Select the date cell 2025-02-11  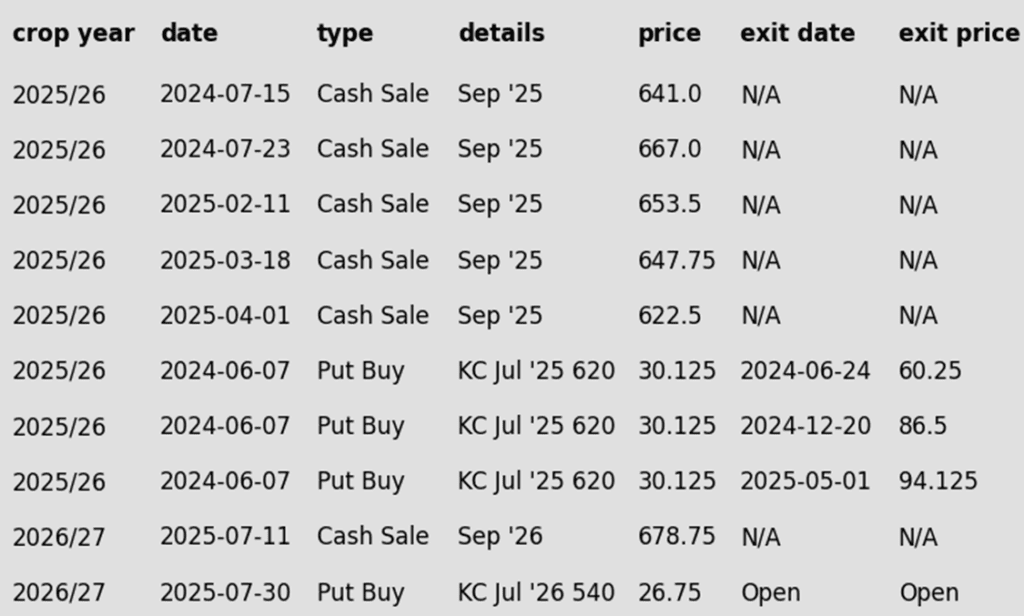click(x=225, y=204)
